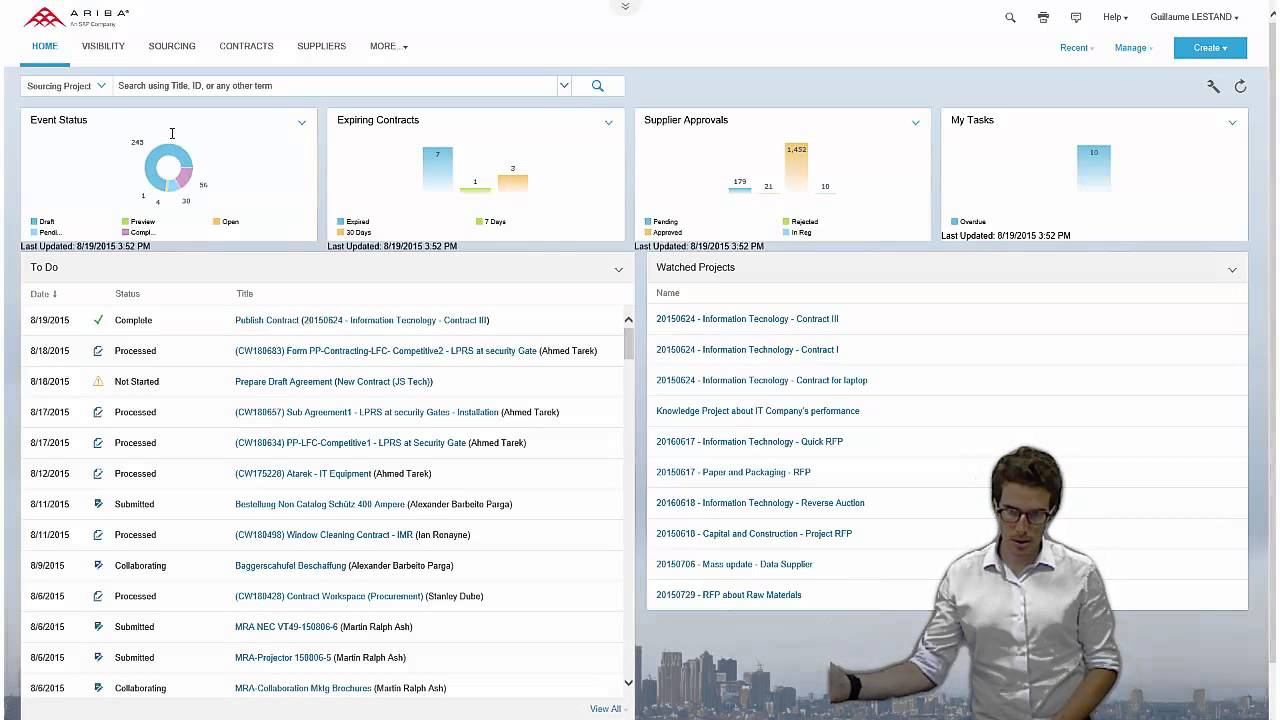Screen dimensions: 1280x720
Task: Click the wrench configure dashboard icon
Action: [1213, 87]
